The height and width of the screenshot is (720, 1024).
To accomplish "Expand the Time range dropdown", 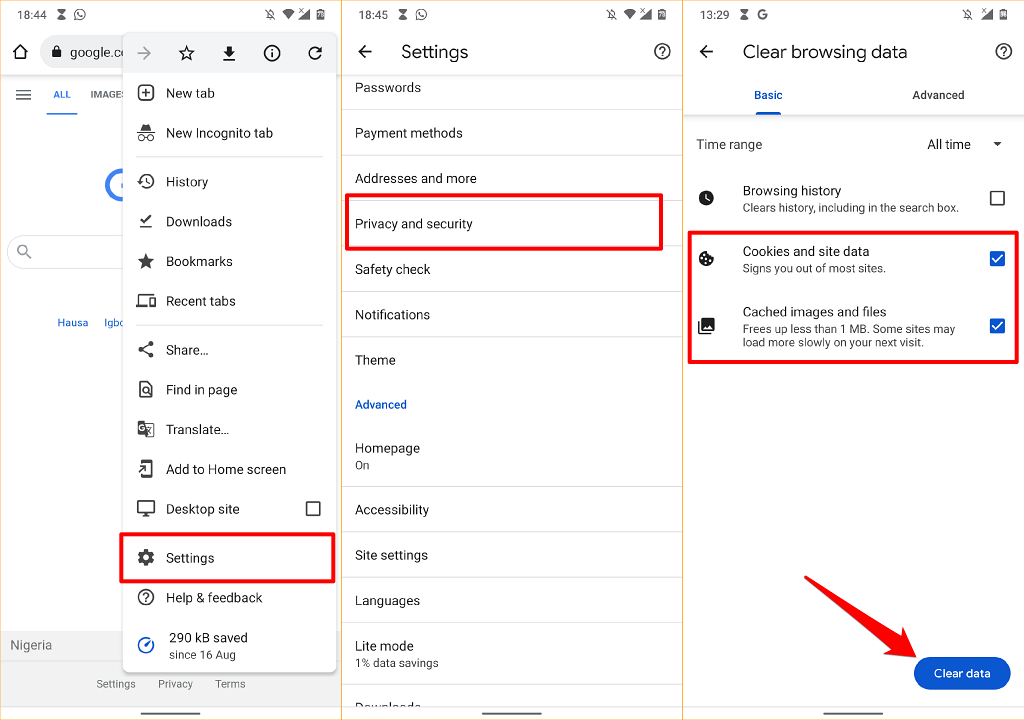I will (964, 145).
